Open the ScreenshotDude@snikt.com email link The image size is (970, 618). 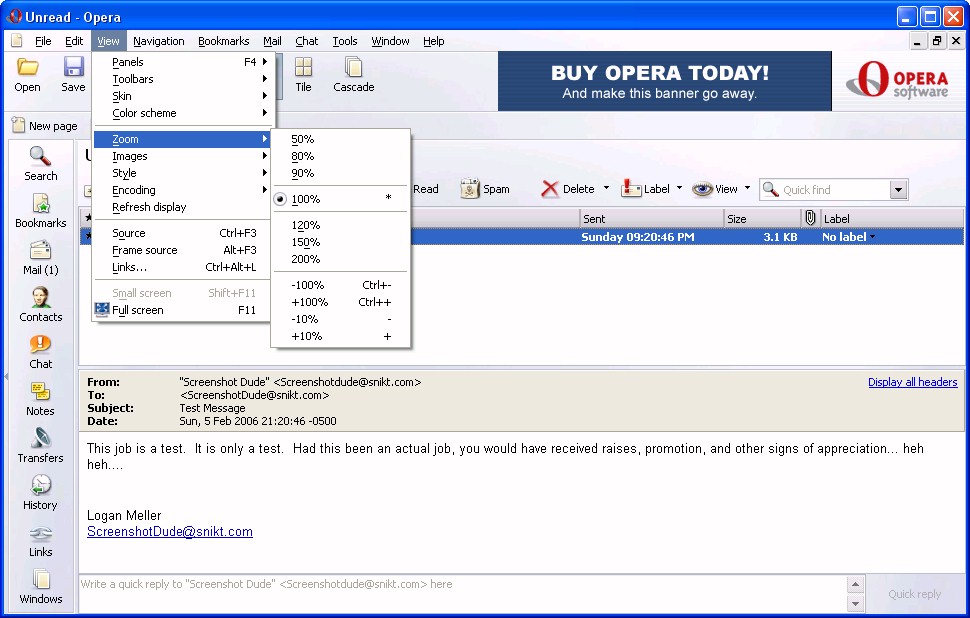pyautogui.click(x=170, y=531)
